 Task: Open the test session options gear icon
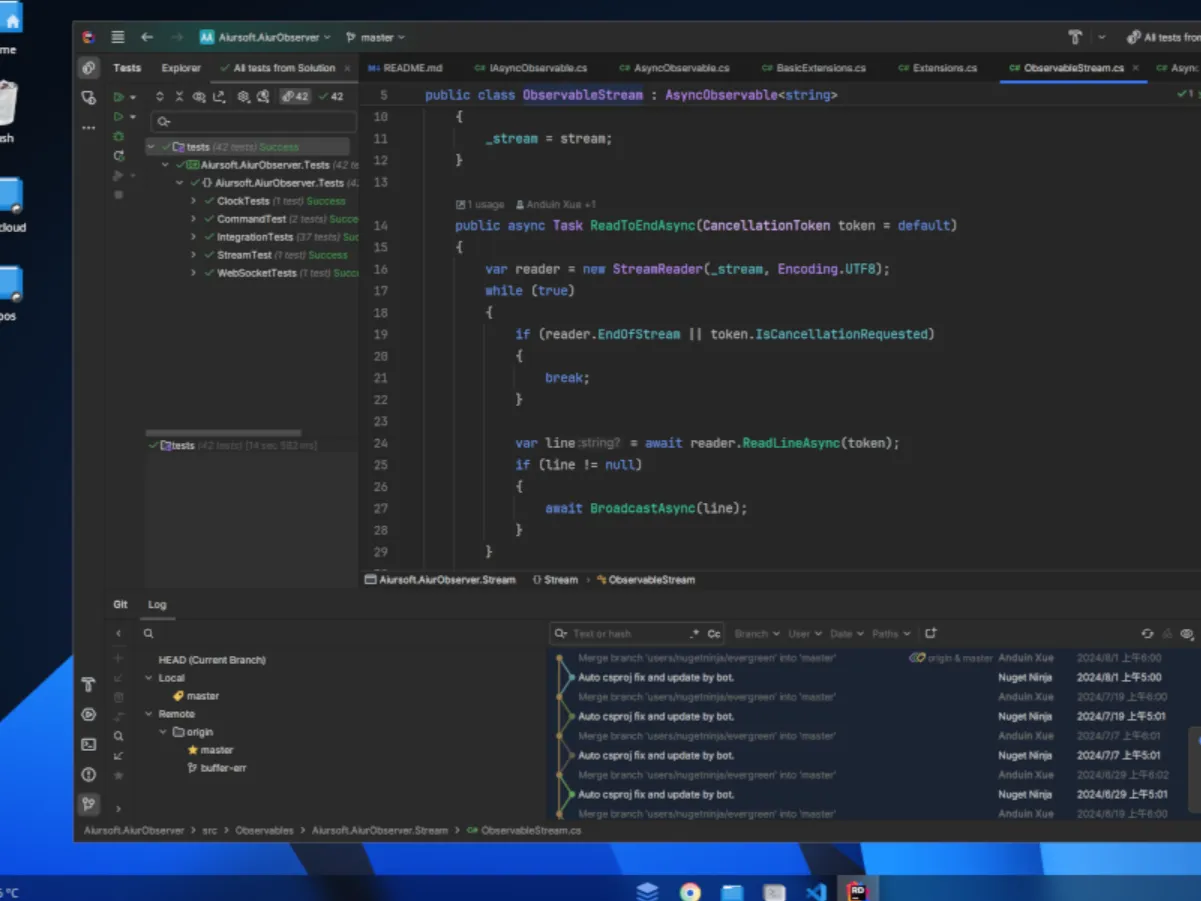click(x=244, y=97)
